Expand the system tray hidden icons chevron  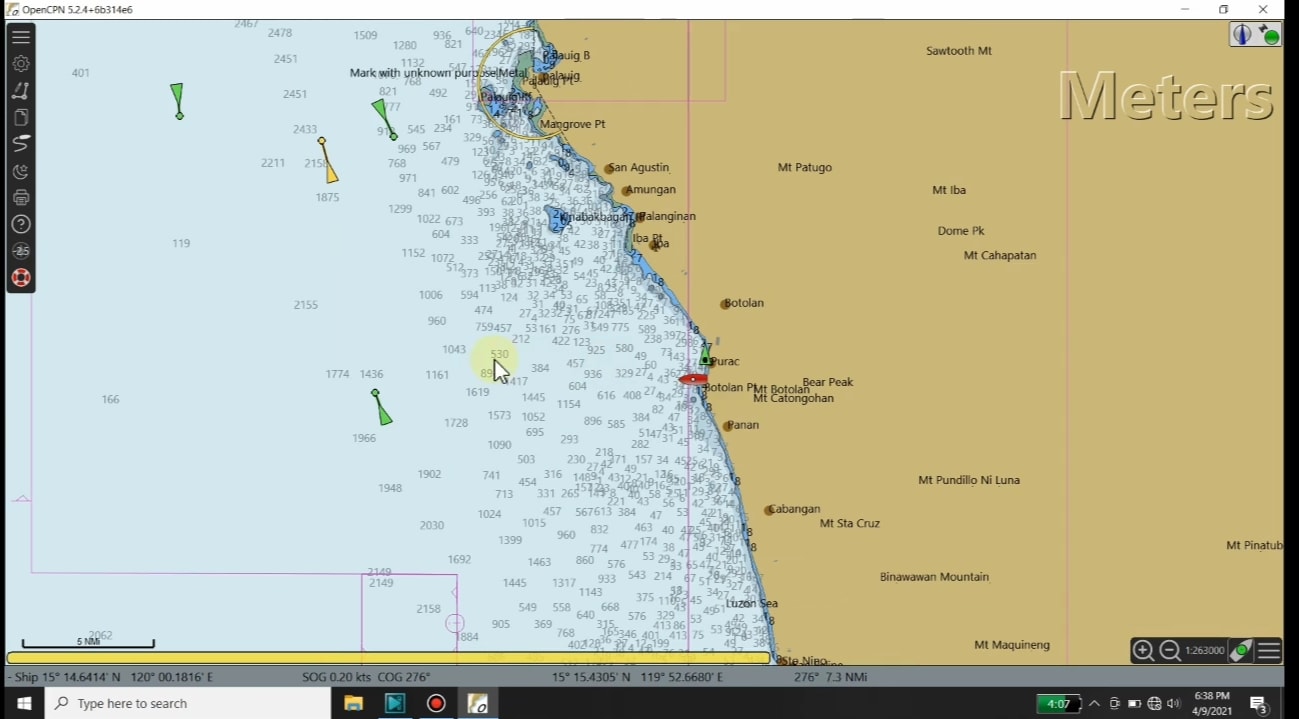pyautogui.click(x=1094, y=703)
